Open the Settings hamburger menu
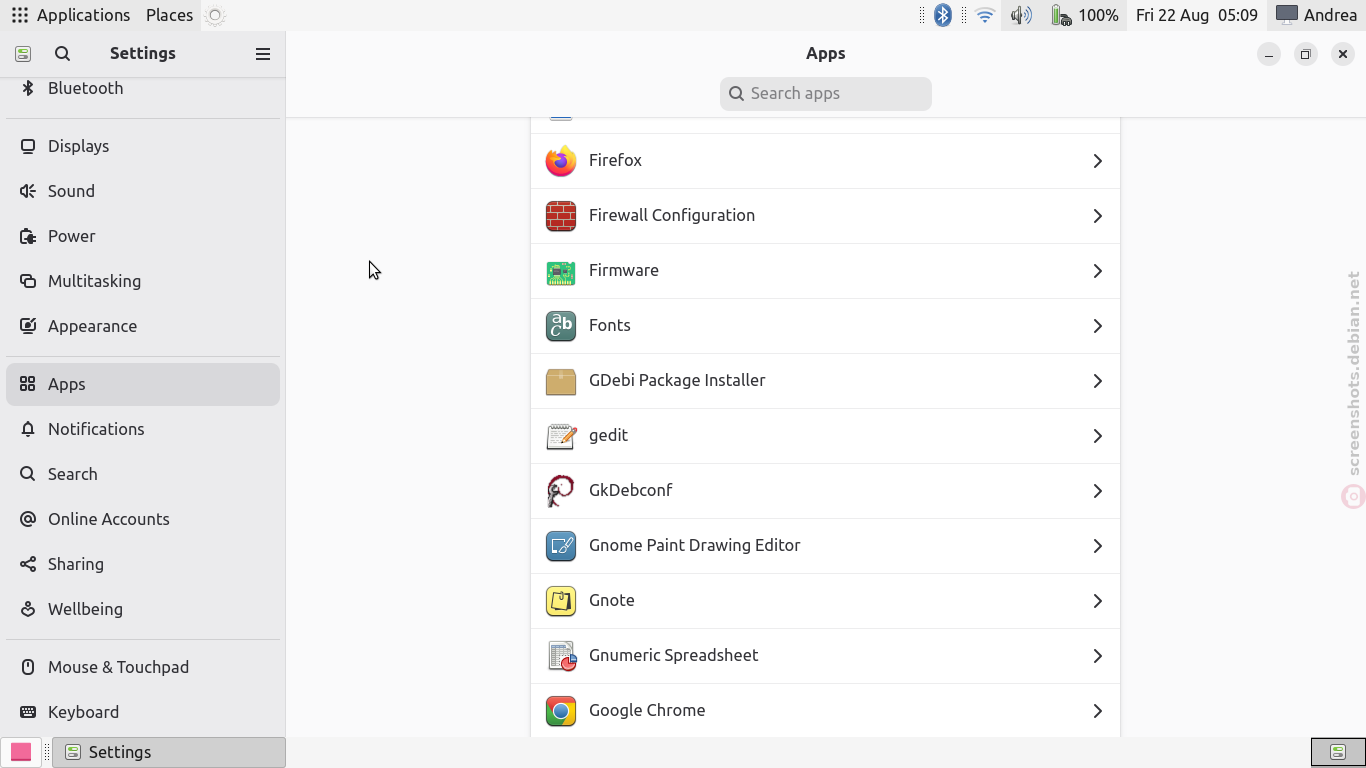The image size is (1366, 768). (263, 54)
